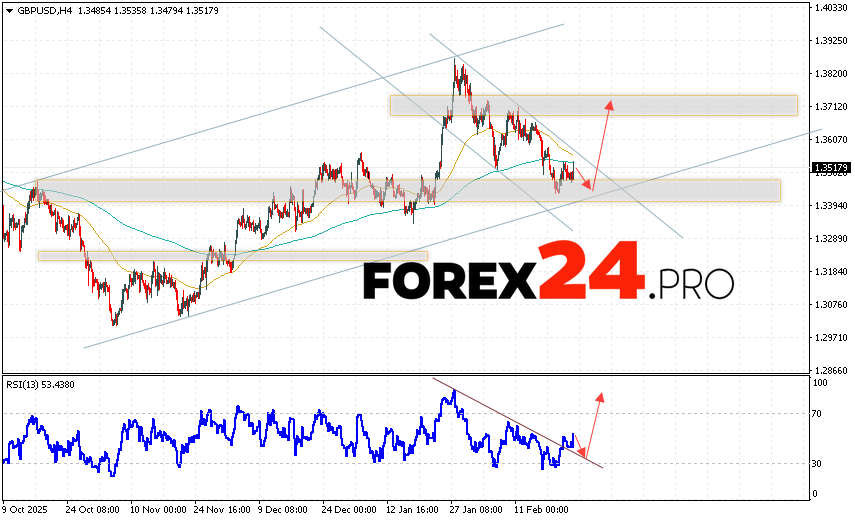Select the 1.28660 price axis label
Image resolution: width=855 pixels, height=521 pixels.
click(x=831, y=371)
